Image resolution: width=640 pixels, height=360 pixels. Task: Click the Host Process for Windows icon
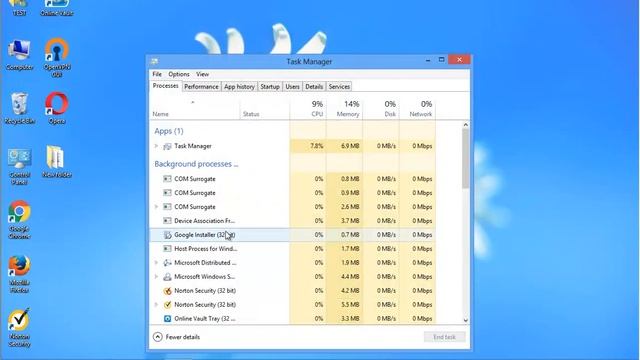[x=167, y=249]
